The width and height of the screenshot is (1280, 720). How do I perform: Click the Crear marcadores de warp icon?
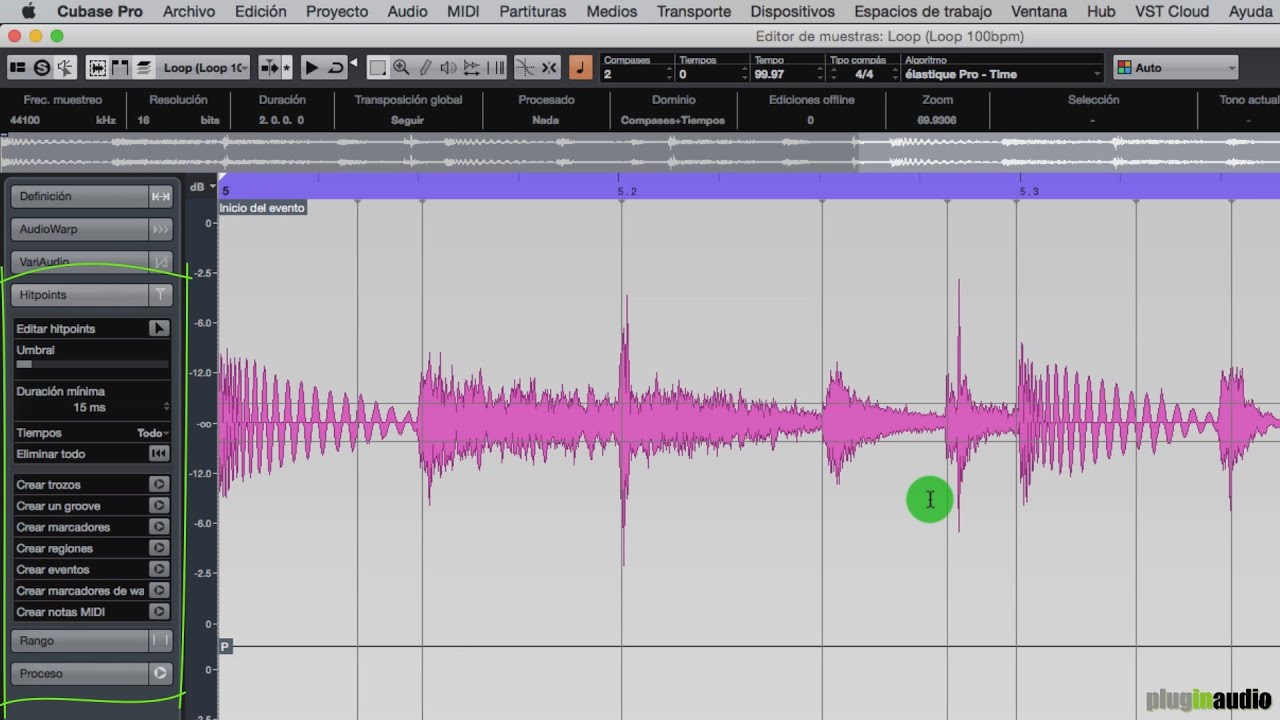(x=159, y=591)
